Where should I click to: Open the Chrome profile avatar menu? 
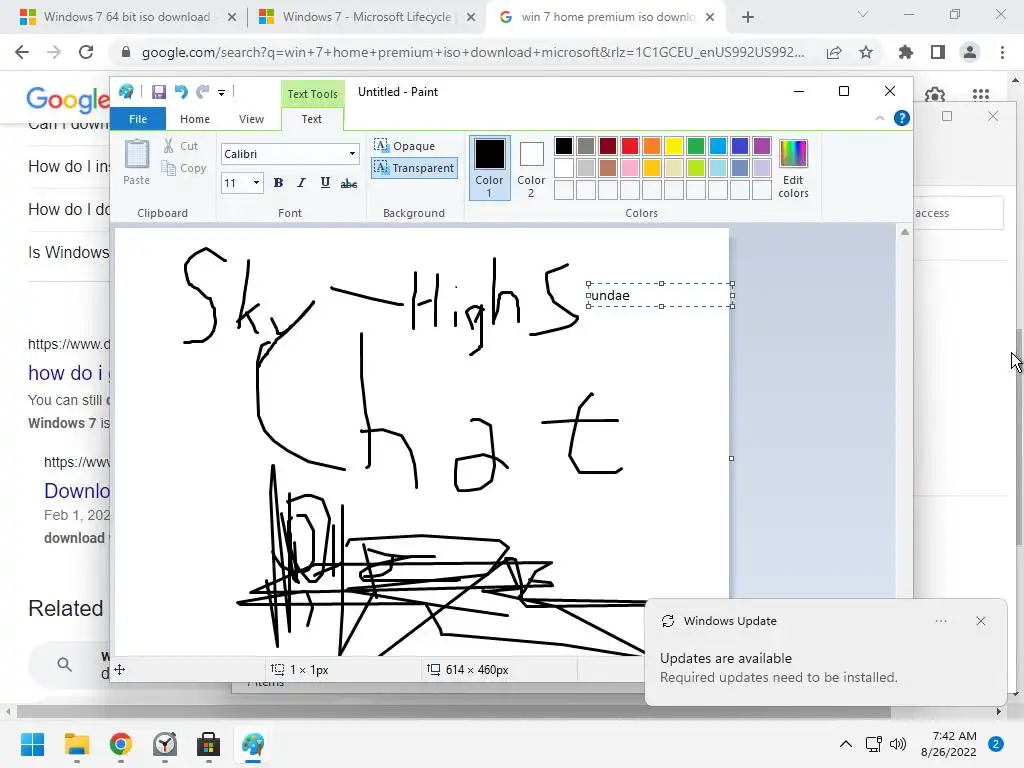click(x=970, y=52)
